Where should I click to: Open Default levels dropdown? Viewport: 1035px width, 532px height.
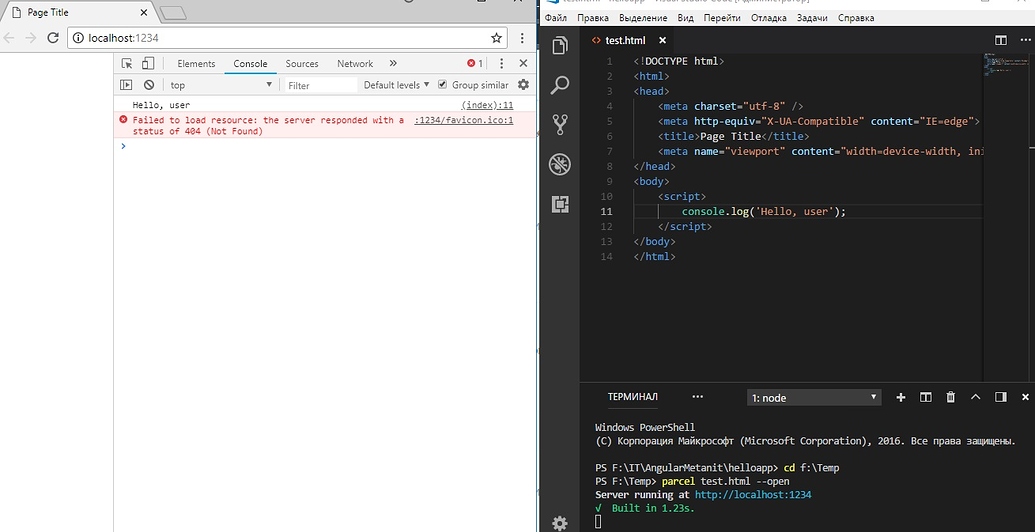[396, 84]
